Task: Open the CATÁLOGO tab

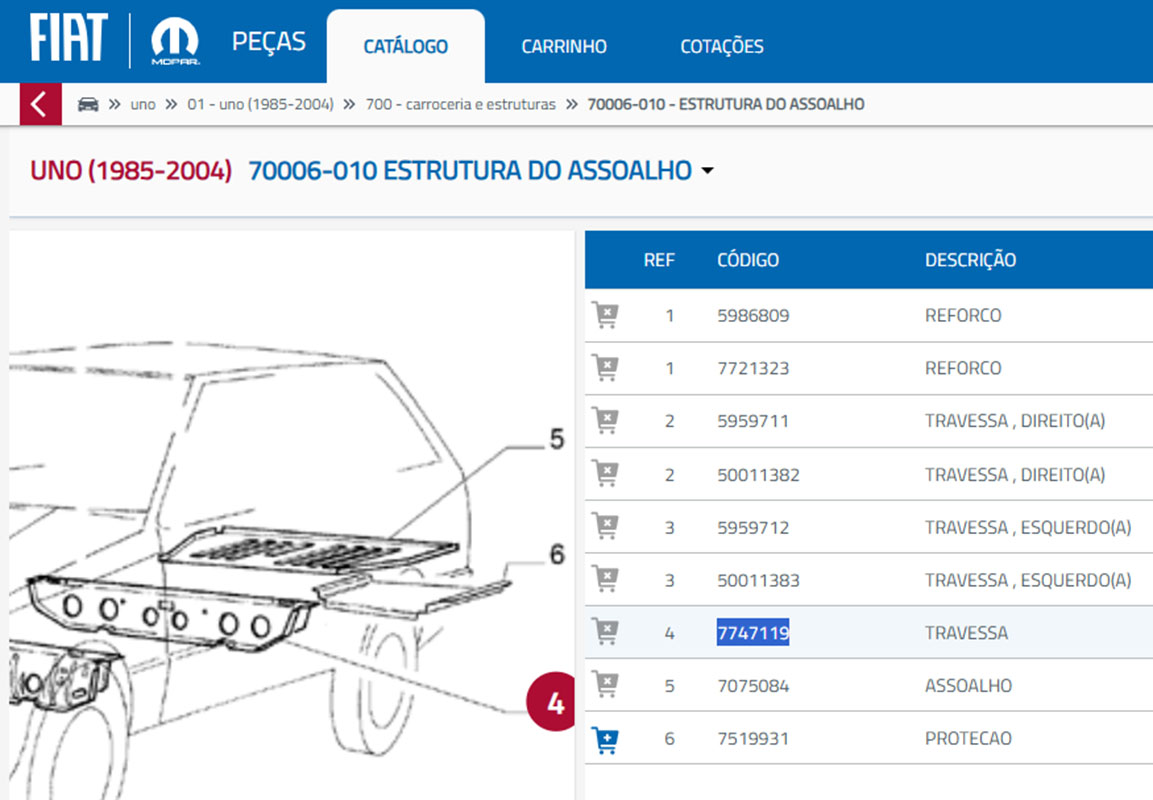Action: pos(405,47)
